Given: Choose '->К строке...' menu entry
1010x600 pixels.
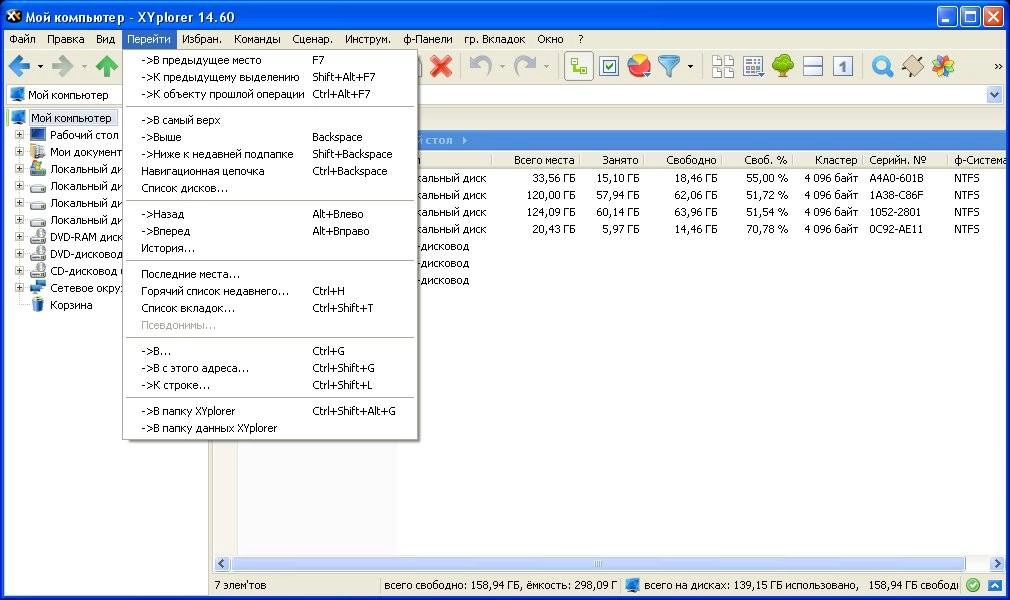Looking at the screenshot, I should (x=271, y=385).
